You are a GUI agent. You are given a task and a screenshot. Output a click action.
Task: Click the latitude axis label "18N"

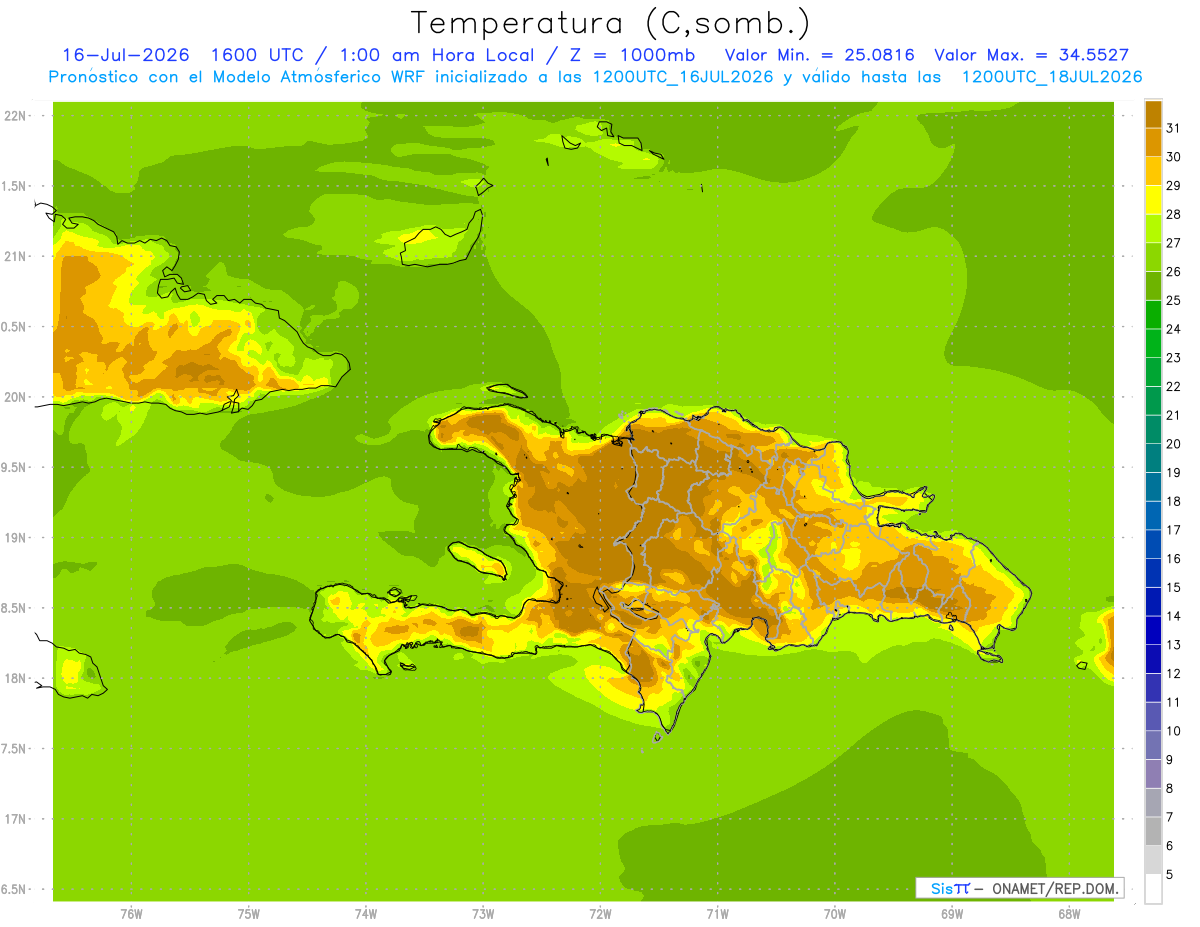(15, 679)
